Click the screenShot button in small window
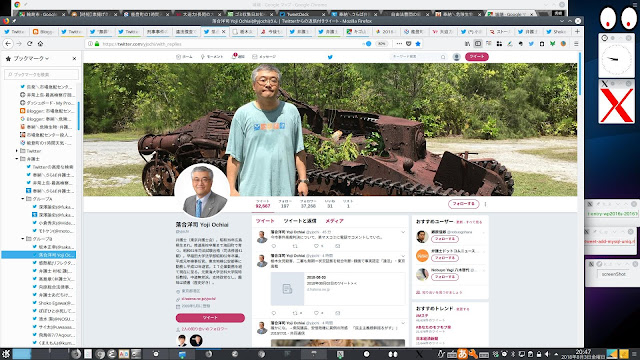 pos(613,274)
